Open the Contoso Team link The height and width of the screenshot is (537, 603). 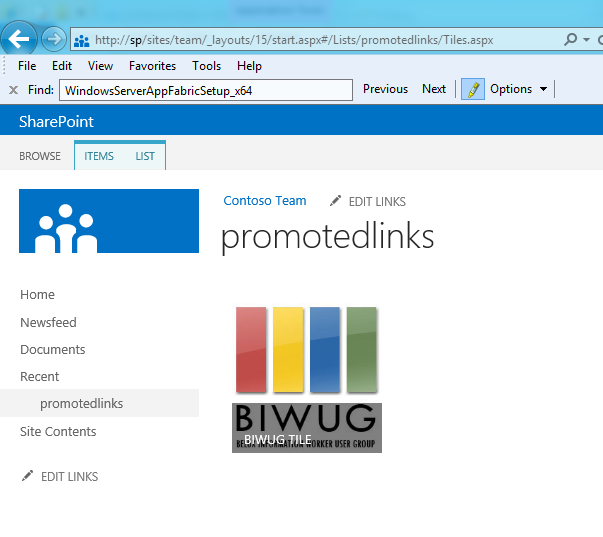click(x=265, y=200)
